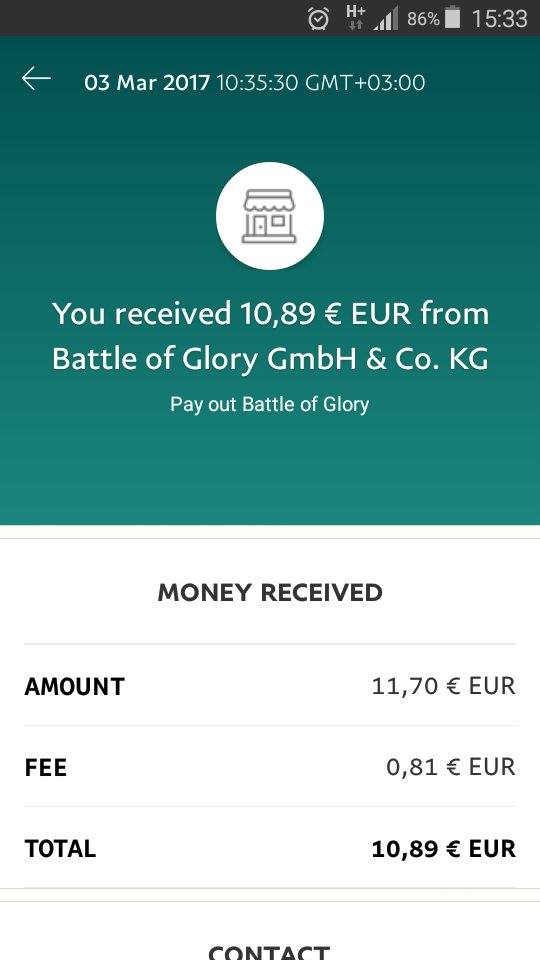Tap the back arrow icon
The height and width of the screenshot is (960, 540).
pyautogui.click(x=36, y=79)
